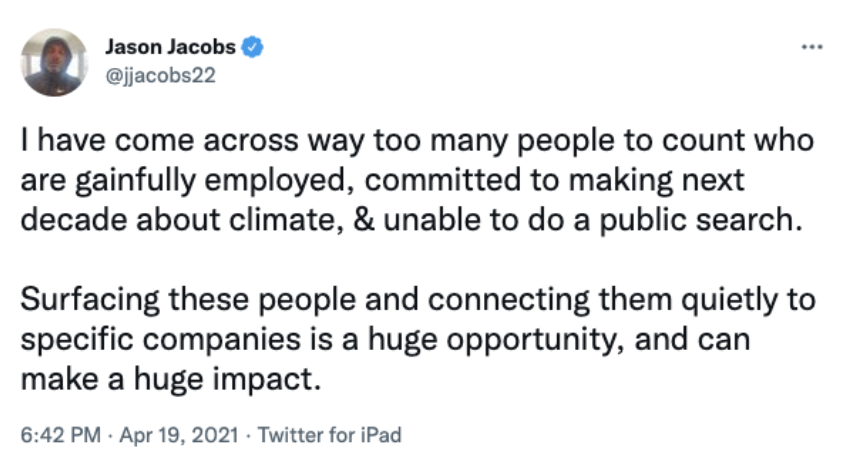Image resolution: width=848 pixels, height=464 pixels.
Task: Open Jason Jacobs' profile avatar photo
Action: (54, 63)
